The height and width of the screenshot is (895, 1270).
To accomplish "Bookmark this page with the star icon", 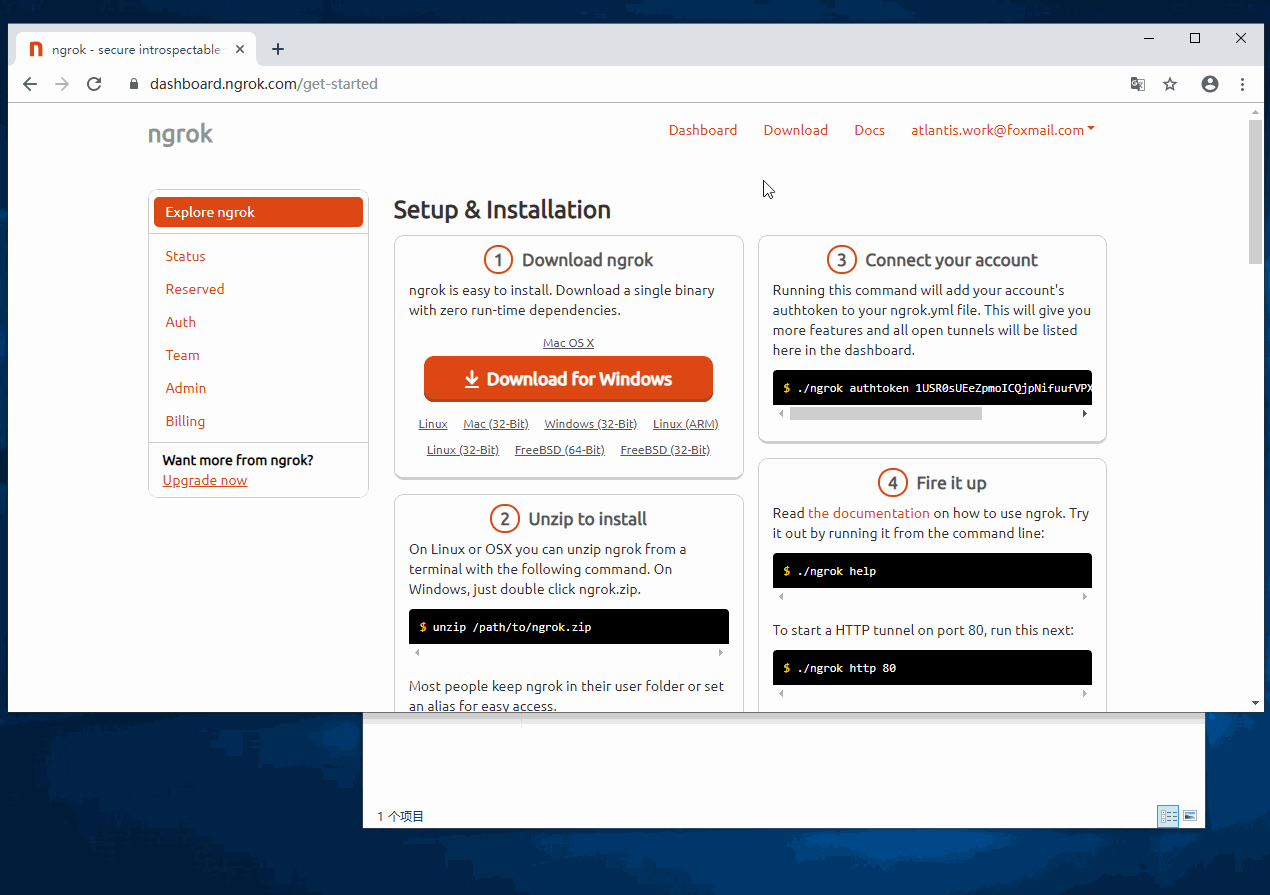I will click(x=1170, y=84).
